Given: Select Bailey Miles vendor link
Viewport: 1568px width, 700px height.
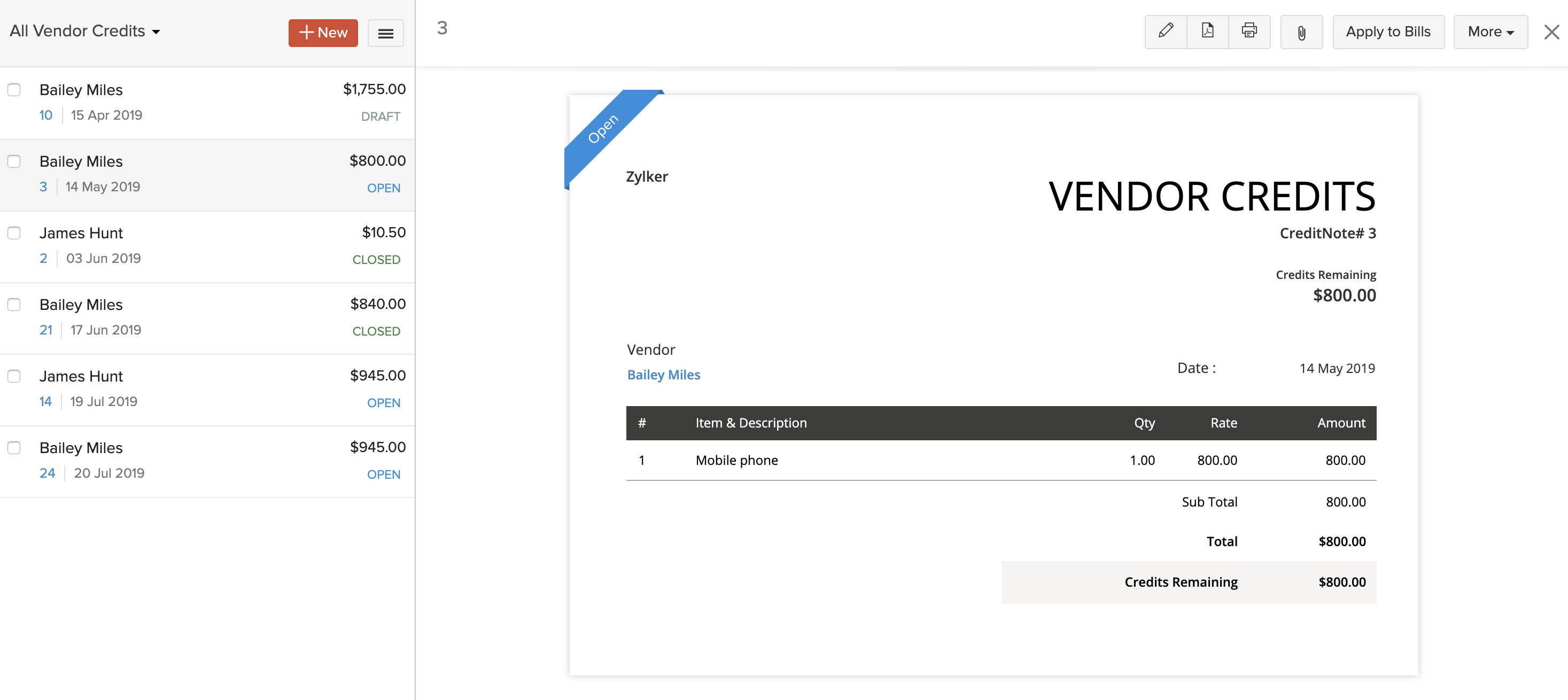Looking at the screenshot, I should pyautogui.click(x=663, y=374).
